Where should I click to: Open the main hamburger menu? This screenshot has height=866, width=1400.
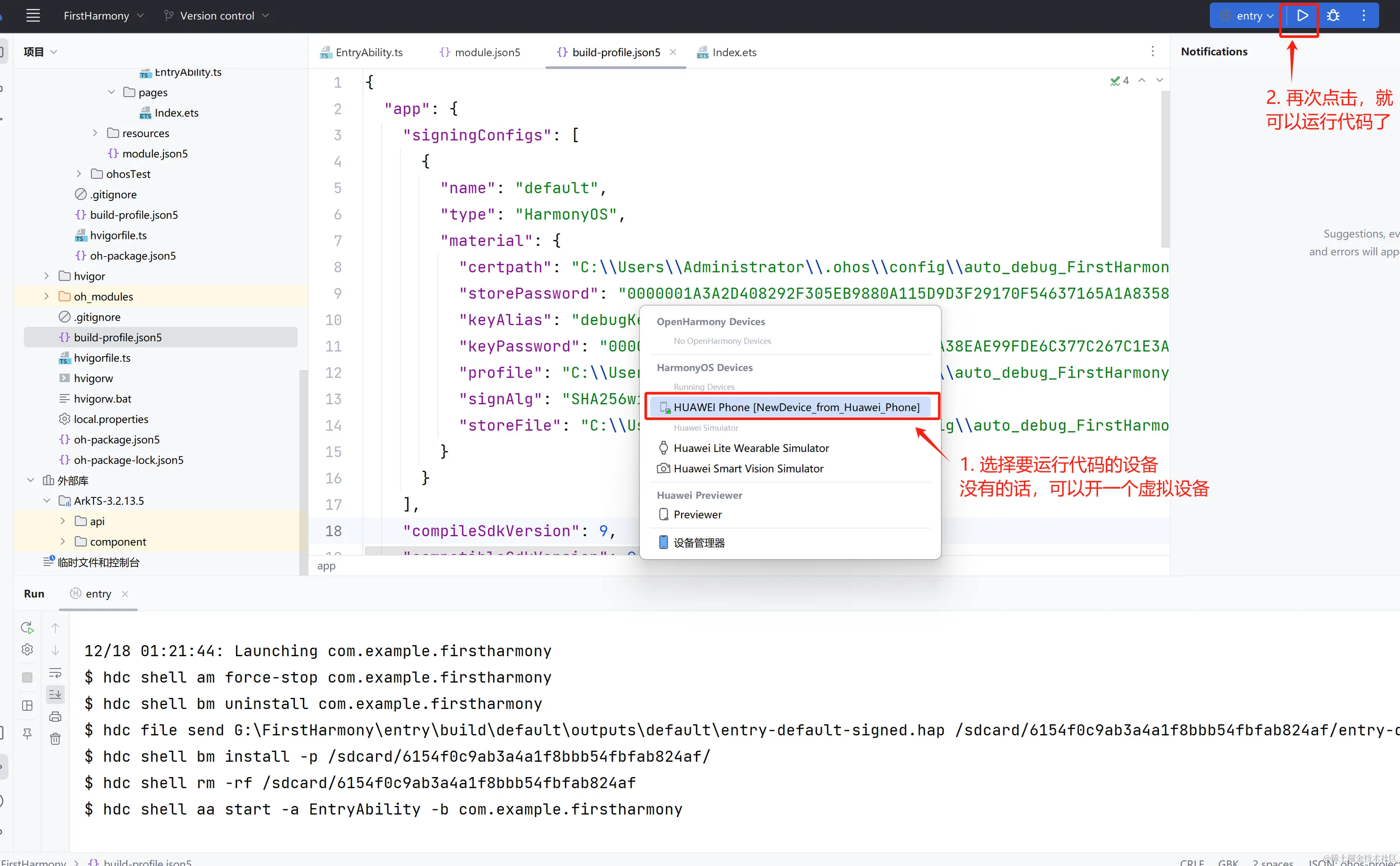(33, 15)
